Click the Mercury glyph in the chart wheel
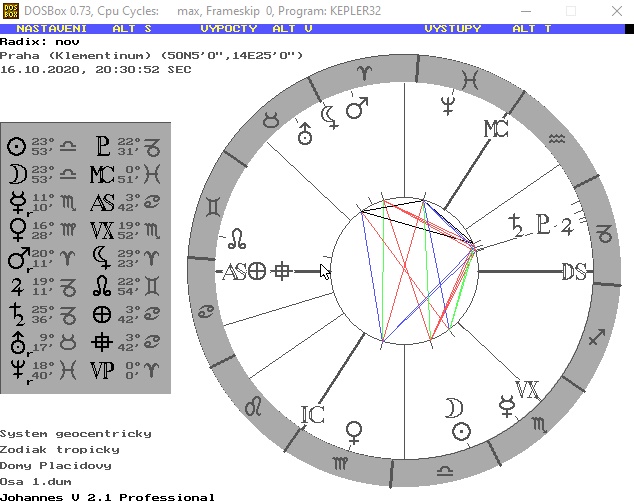The width and height of the screenshot is (634, 502). pyautogui.click(x=507, y=407)
